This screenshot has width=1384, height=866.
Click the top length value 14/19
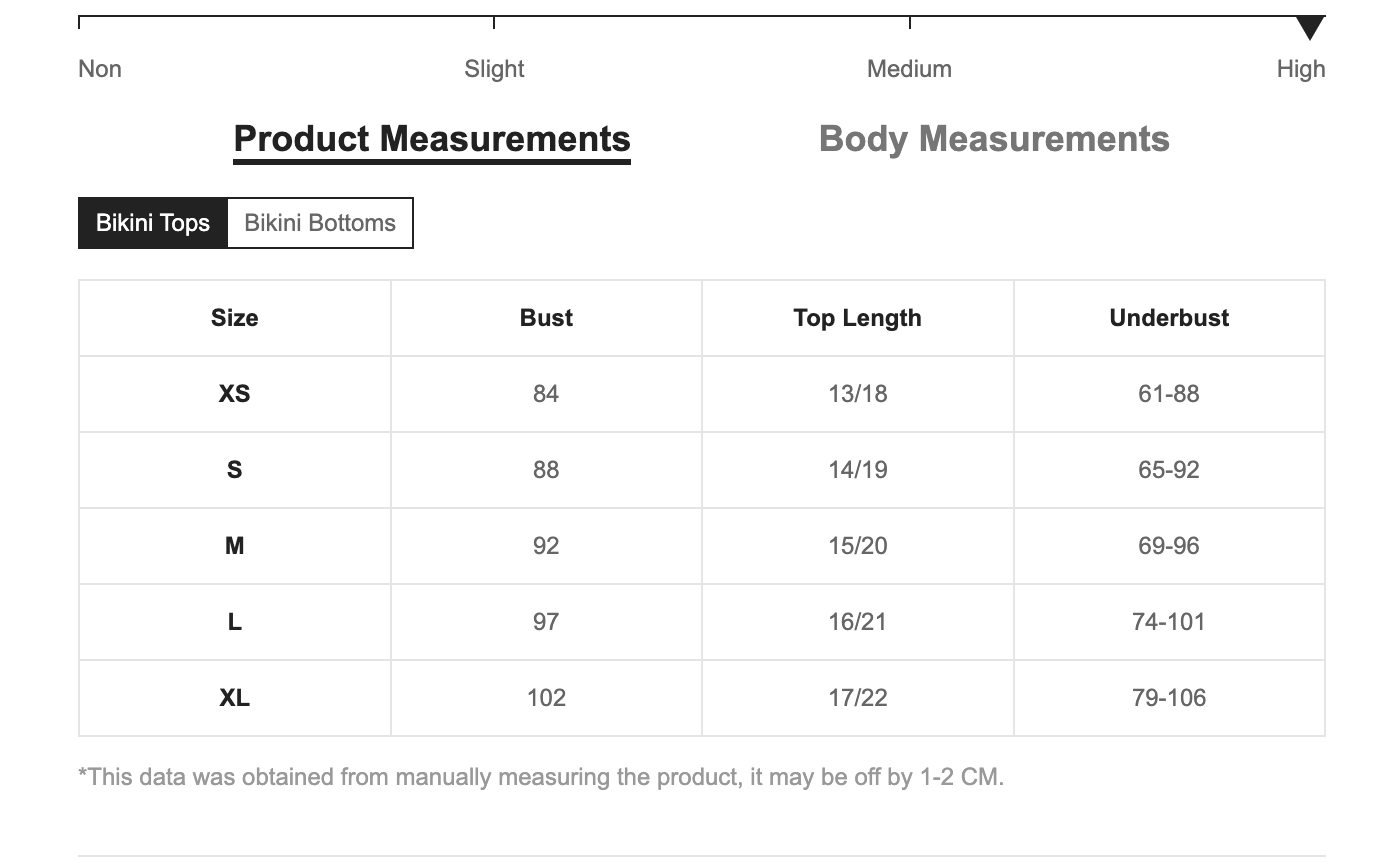(857, 470)
